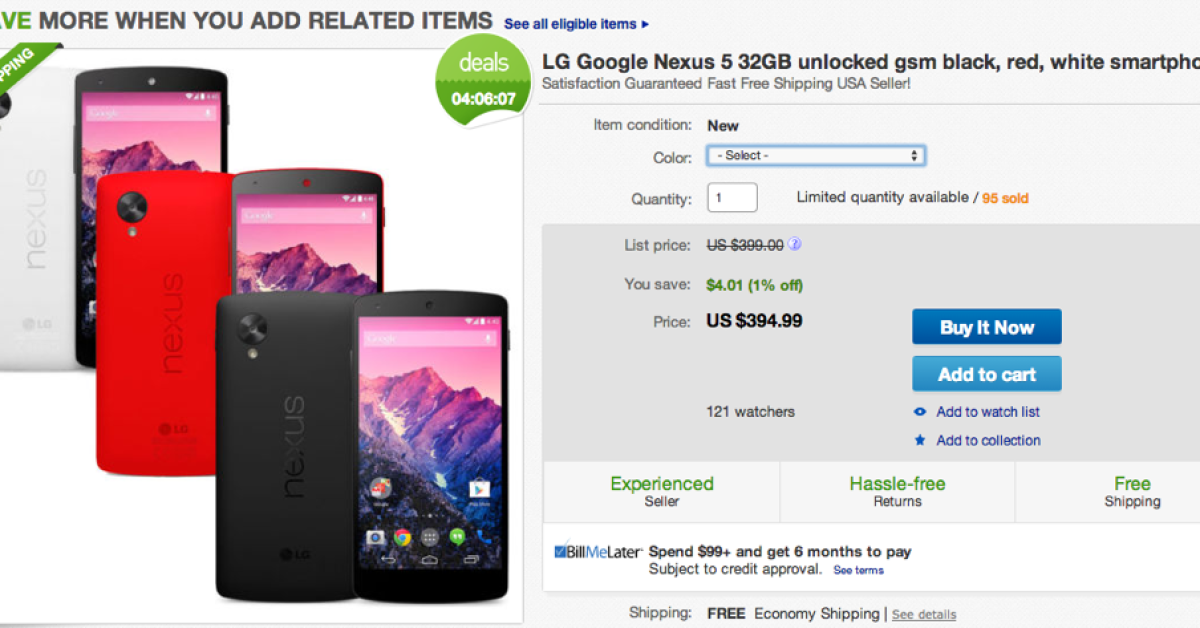Click the Add to watch list link
Screen dimensions: 1200x628
tap(988, 412)
